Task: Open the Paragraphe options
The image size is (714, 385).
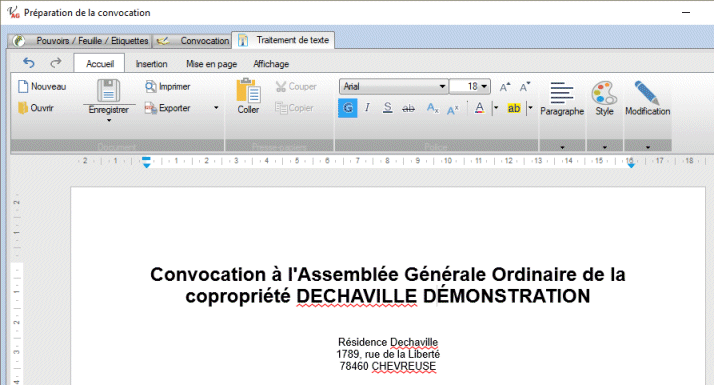Action: 562,98
